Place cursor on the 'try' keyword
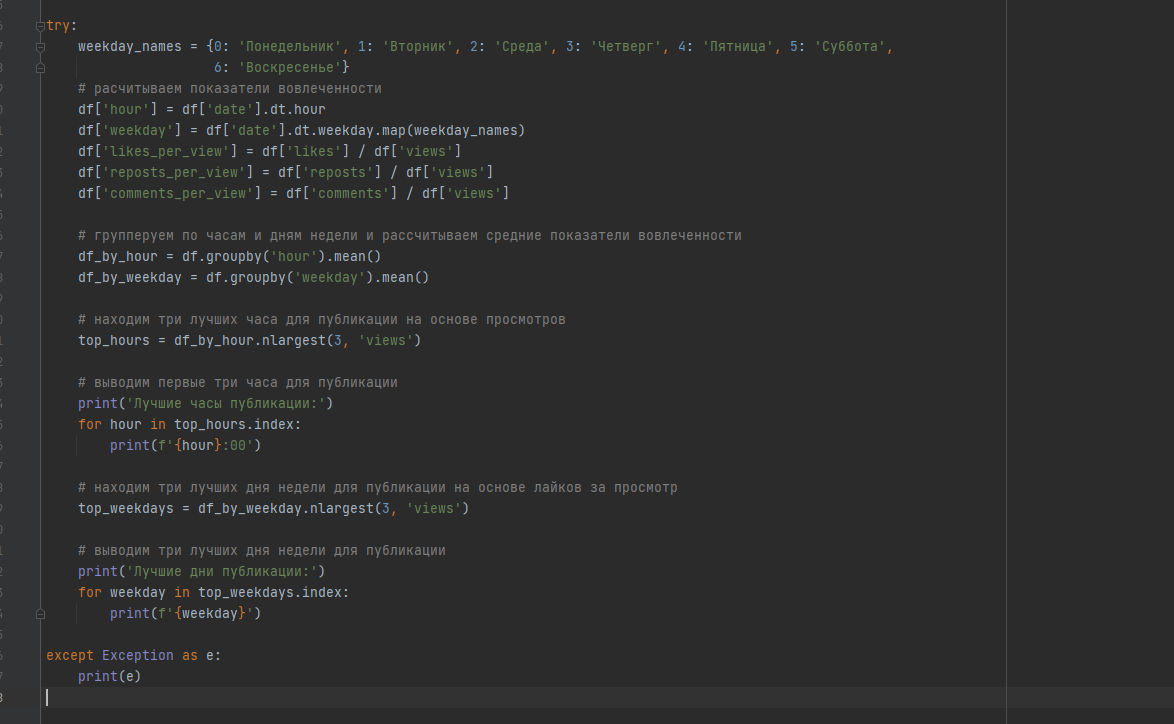 [x=58, y=26]
